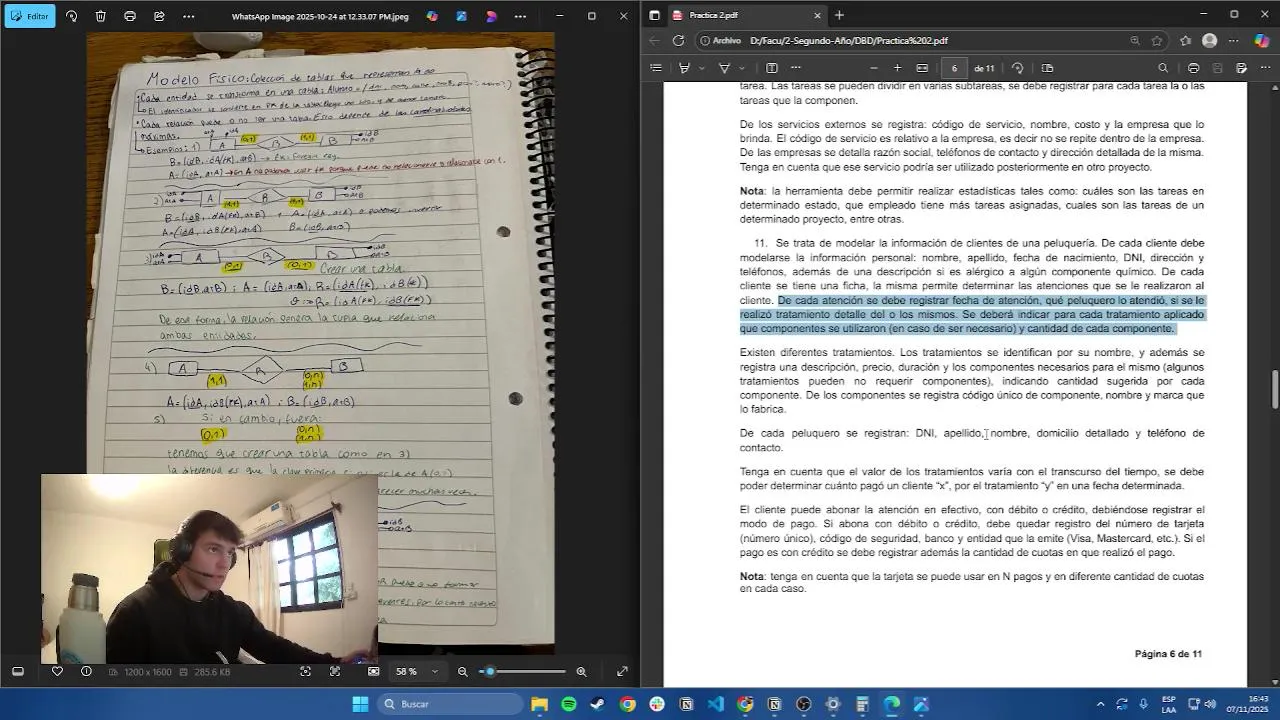Toggle actual size view icon in Photos
This screenshot has width=1280, height=720.
[374, 671]
